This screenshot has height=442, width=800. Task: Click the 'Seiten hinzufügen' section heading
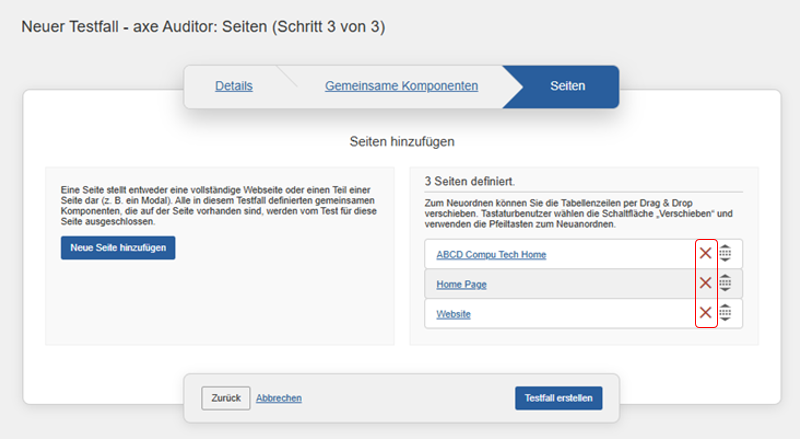click(x=401, y=142)
